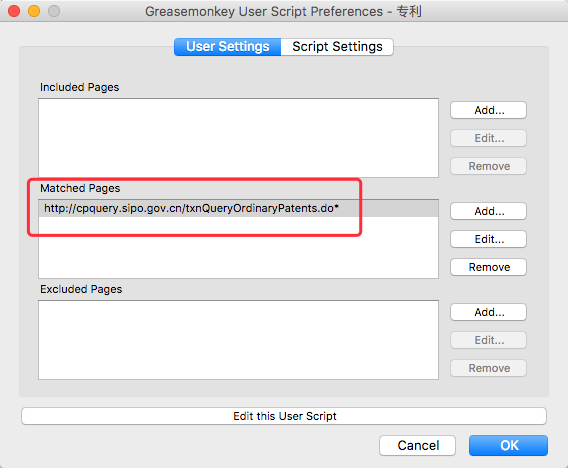Click empty area below matched URL entry
The height and width of the screenshot is (468, 568).
[238, 247]
